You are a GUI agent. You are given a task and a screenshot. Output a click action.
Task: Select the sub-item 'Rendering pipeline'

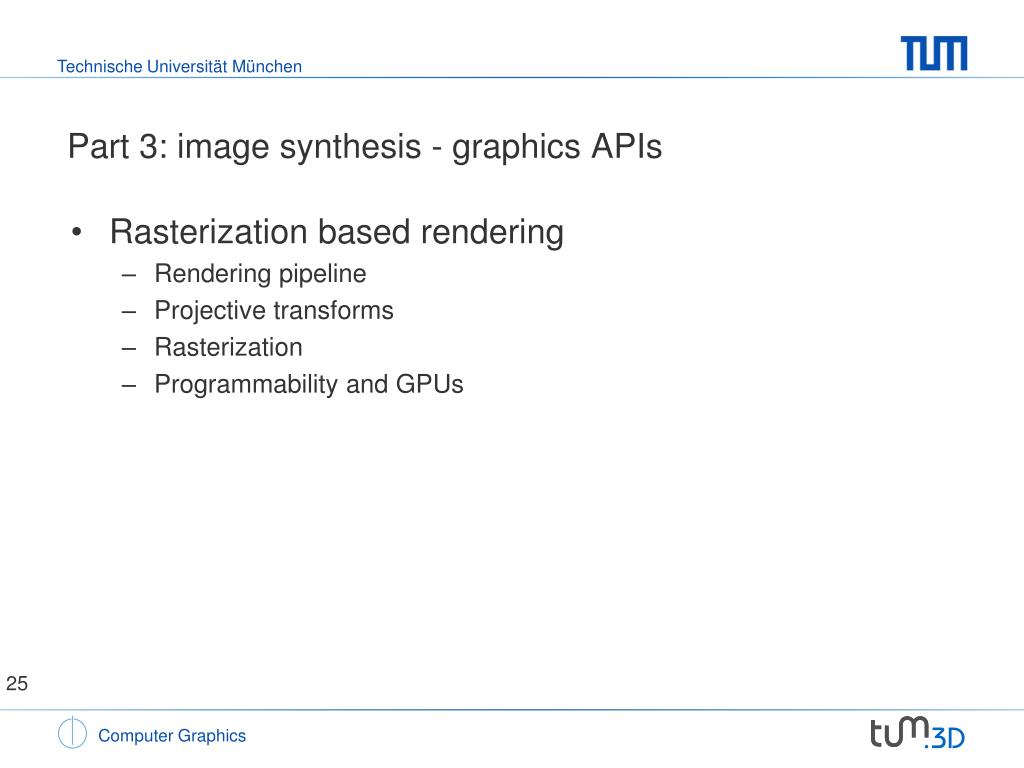point(261,274)
